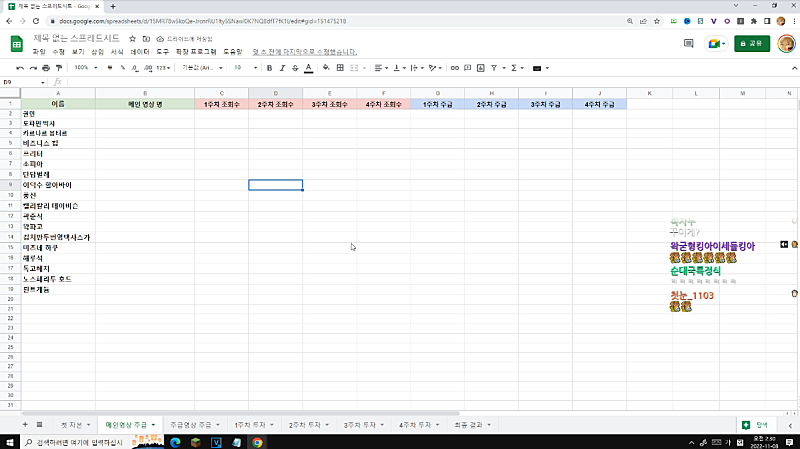Open the 확장 프로그램 menu
Screen dimensions: 800x449
[196, 52]
